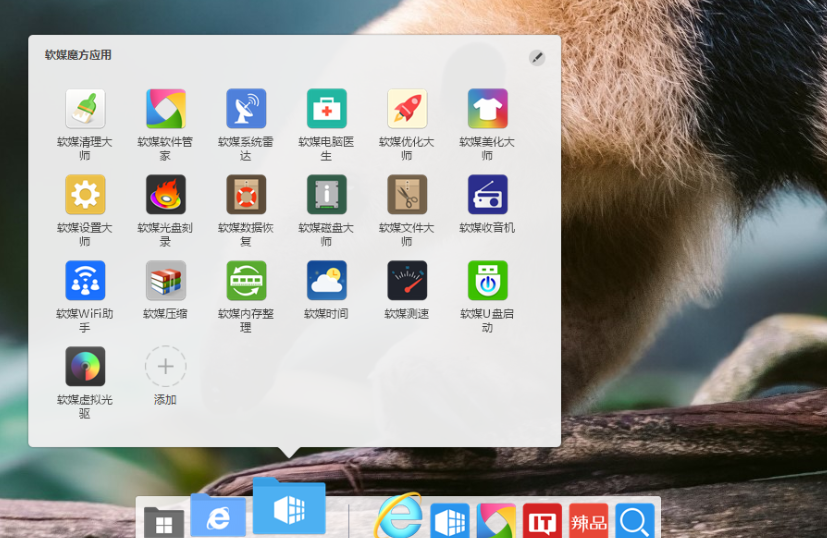Click the enlarged 魔方 folder in dock

tap(289, 506)
